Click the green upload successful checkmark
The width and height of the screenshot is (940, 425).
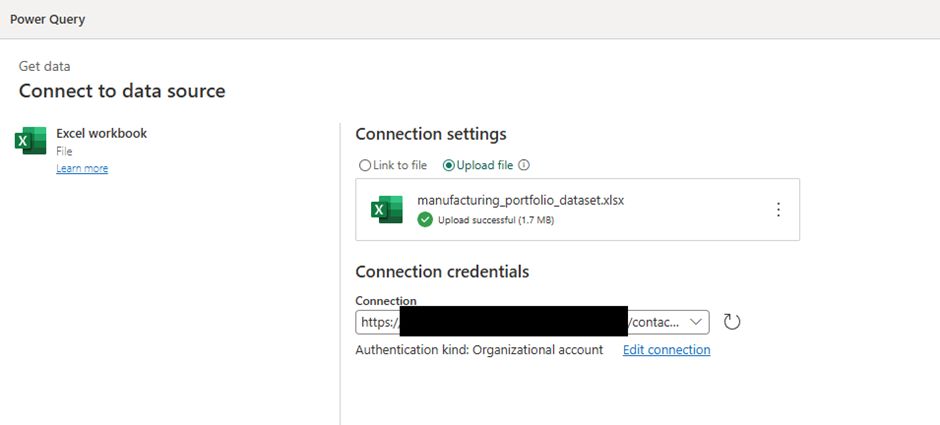(x=425, y=220)
